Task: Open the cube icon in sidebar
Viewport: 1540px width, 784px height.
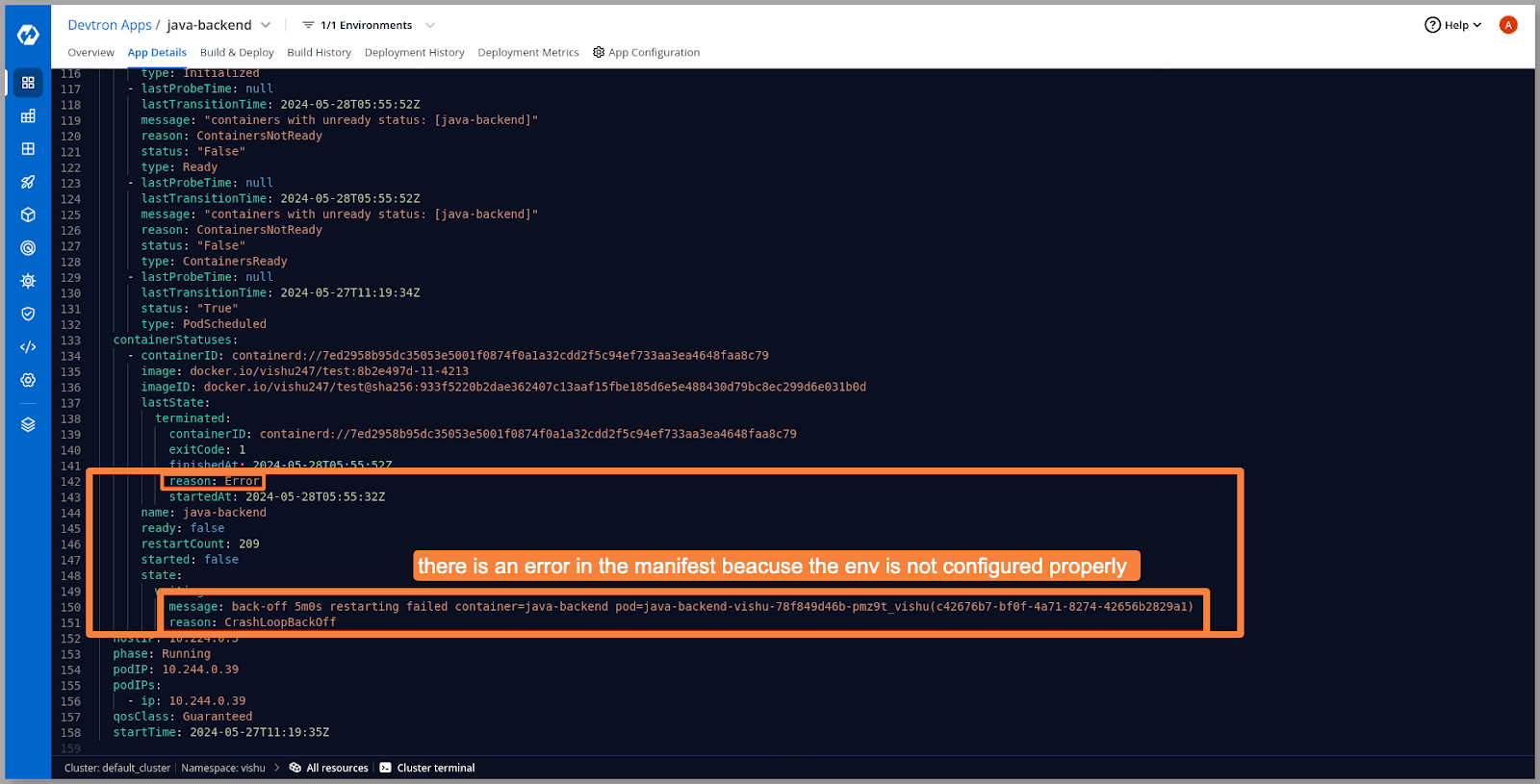Action: tap(28, 215)
